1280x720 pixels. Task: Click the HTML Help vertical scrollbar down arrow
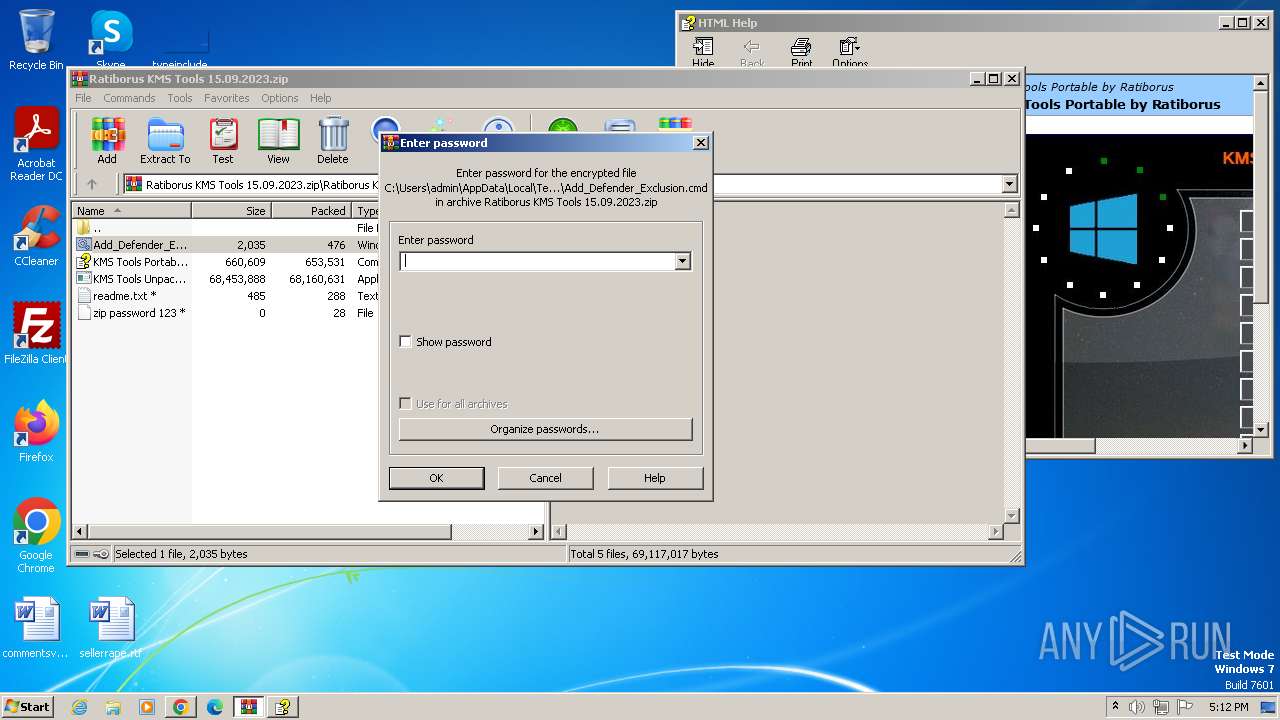[x=1260, y=429]
